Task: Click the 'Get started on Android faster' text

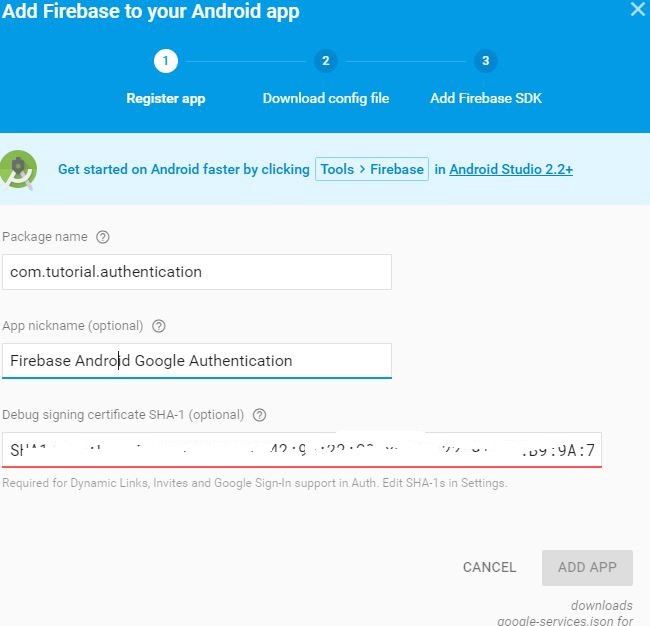Action: pos(184,169)
